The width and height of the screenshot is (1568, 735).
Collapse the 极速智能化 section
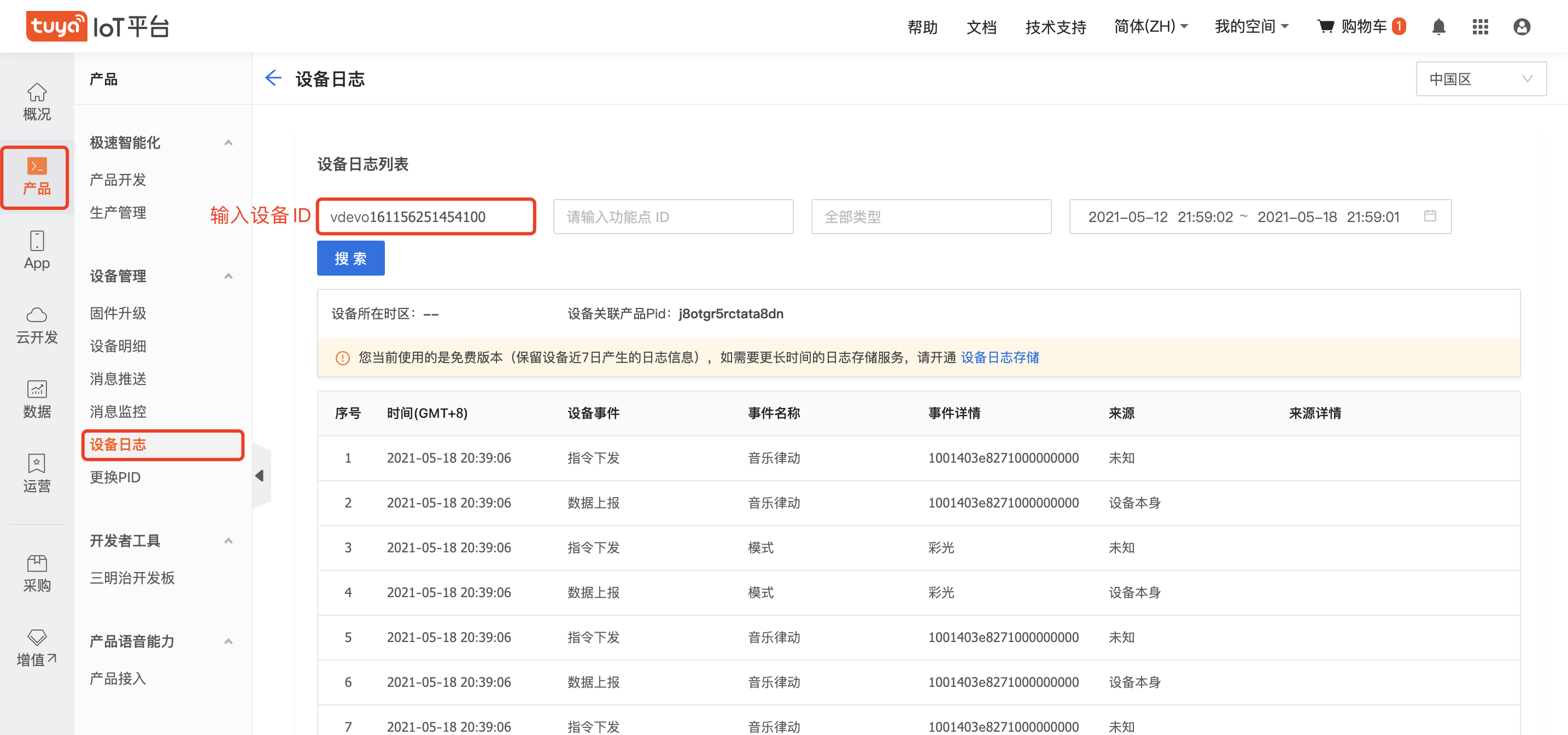point(229,143)
